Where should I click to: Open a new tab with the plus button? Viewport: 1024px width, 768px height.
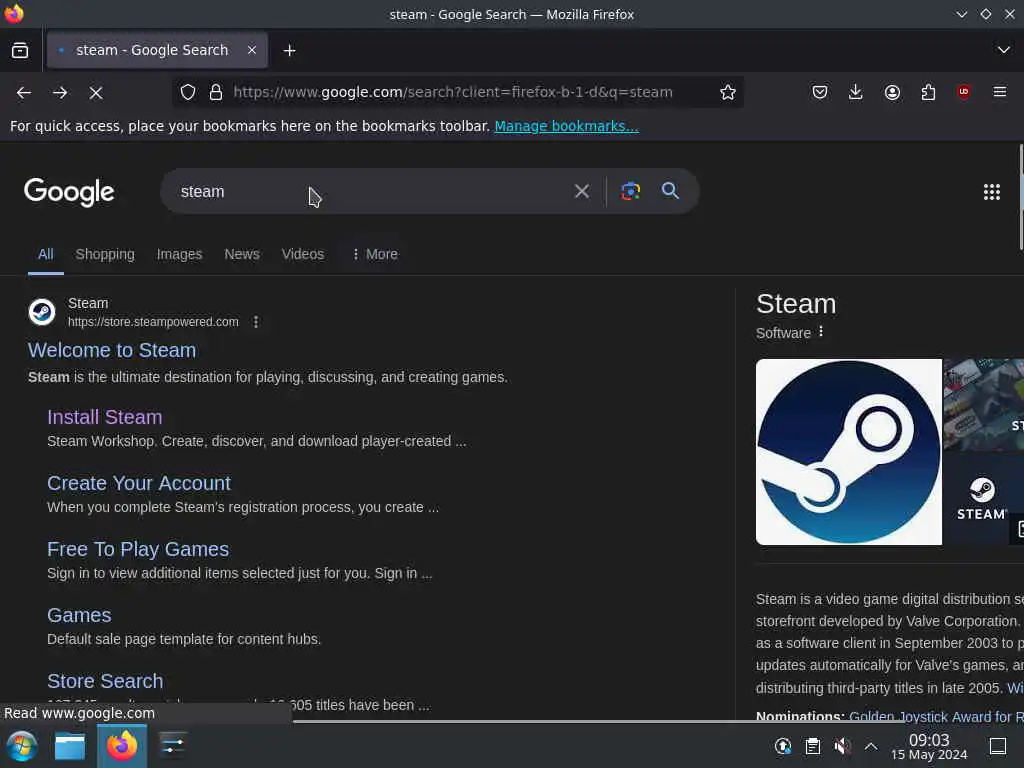tap(289, 50)
